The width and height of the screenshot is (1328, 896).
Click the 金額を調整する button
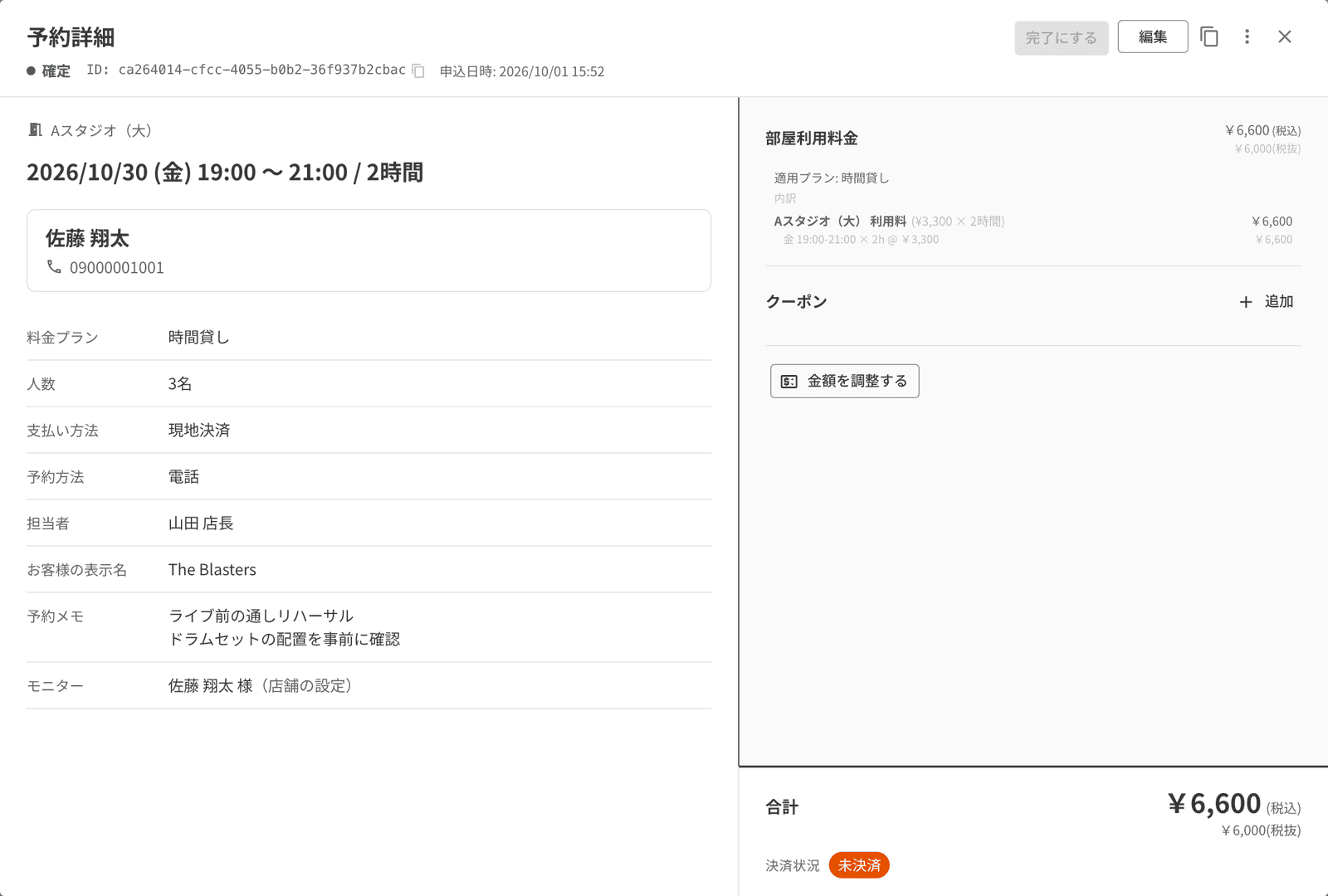pyautogui.click(x=844, y=381)
